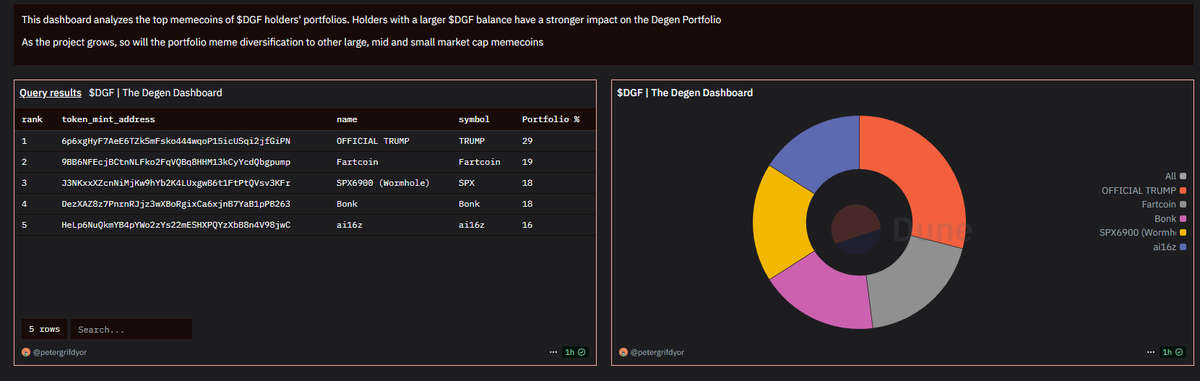Click the blue ai16z donut slice
Viewport: 1200px width, 381px height.
click(x=822, y=153)
